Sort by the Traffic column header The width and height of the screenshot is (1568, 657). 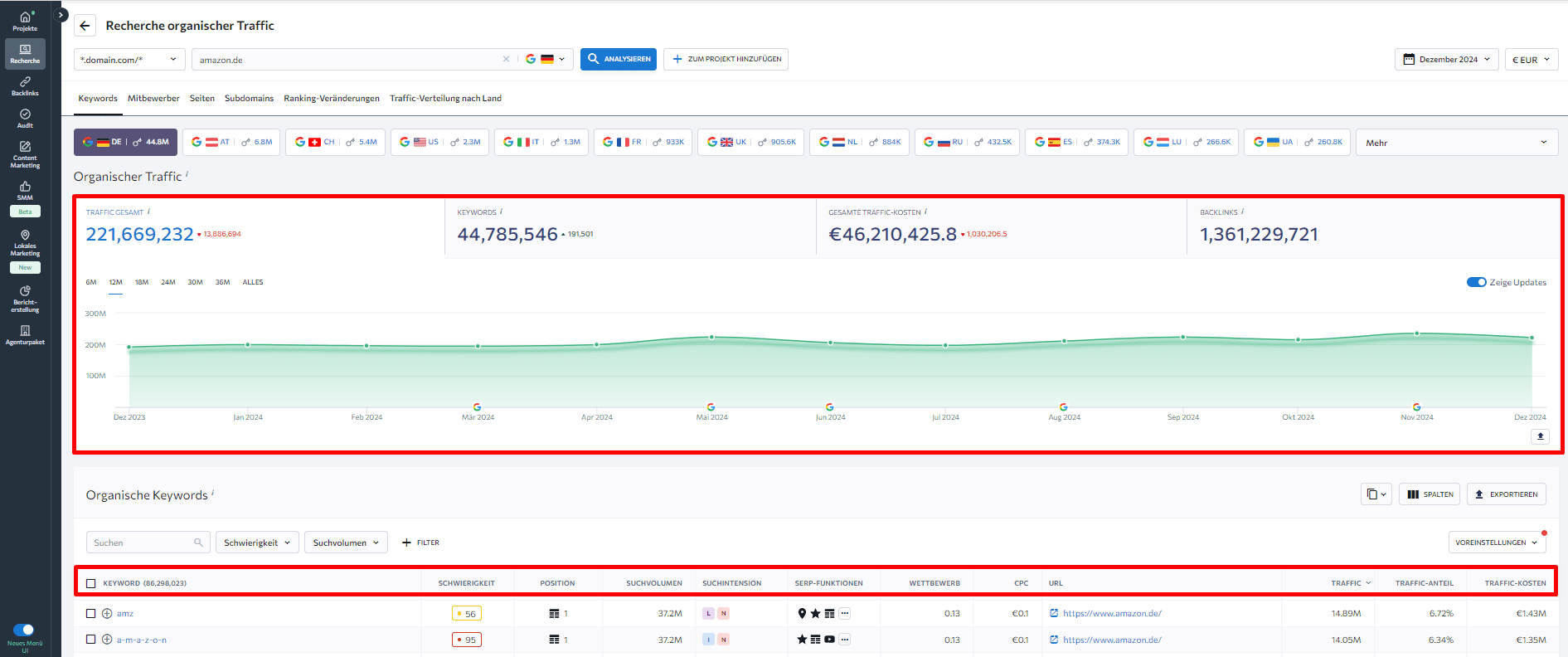(1351, 583)
